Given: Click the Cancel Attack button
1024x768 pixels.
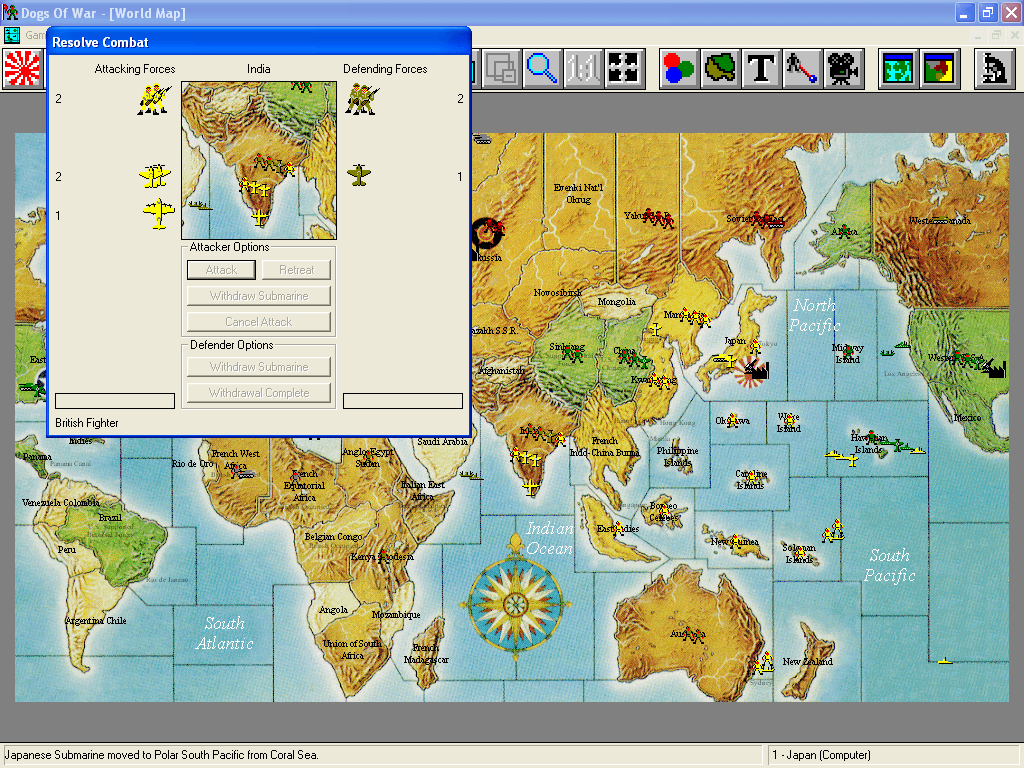Looking at the screenshot, I should pos(259,322).
